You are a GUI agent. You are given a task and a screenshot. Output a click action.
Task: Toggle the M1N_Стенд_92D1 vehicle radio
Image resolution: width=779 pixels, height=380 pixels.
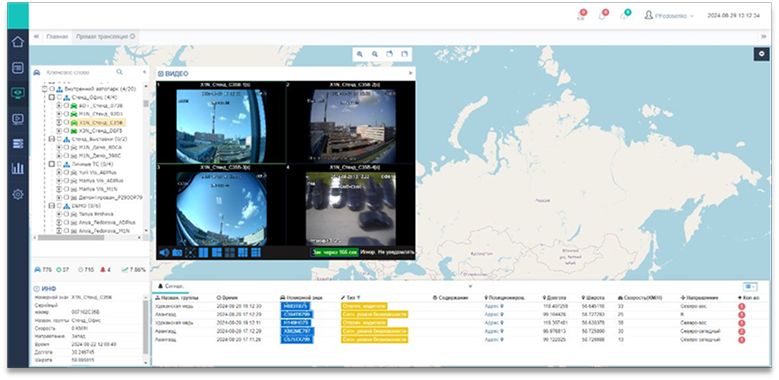66,114
